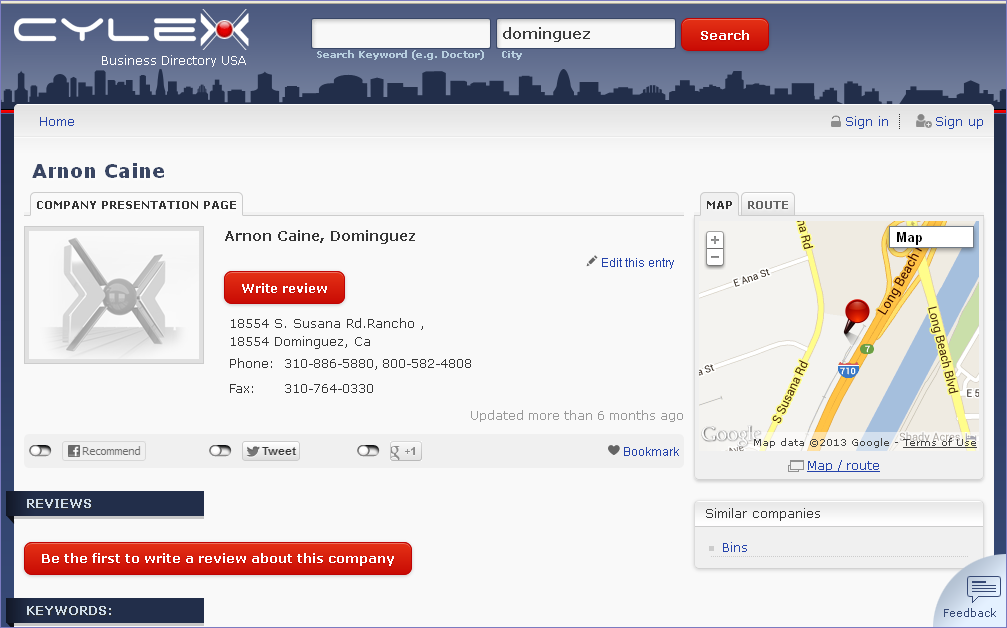The image size is (1007, 628).
Task: Switch to the ROUTE tab
Action: click(768, 205)
